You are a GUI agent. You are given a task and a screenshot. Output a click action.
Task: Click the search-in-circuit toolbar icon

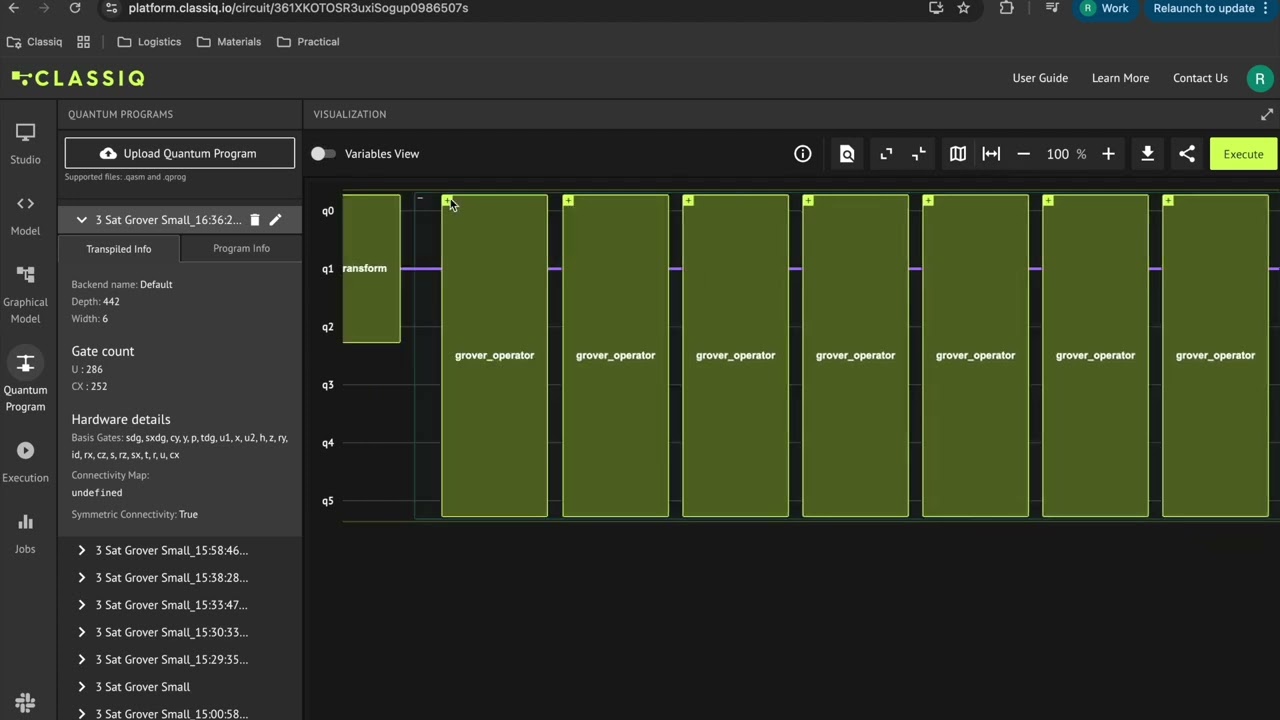(x=847, y=154)
